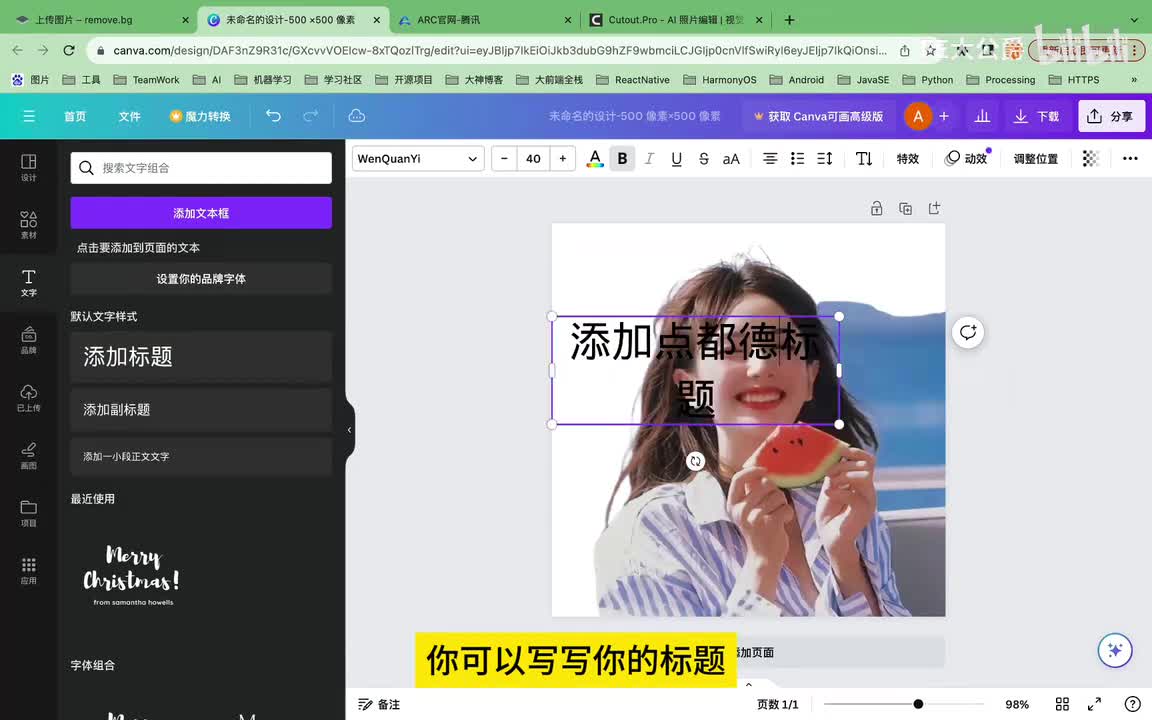Image resolution: width=1152 pixels, height=720 pixels.
Task: Toggle italic formatting
Action: (649, 159)
